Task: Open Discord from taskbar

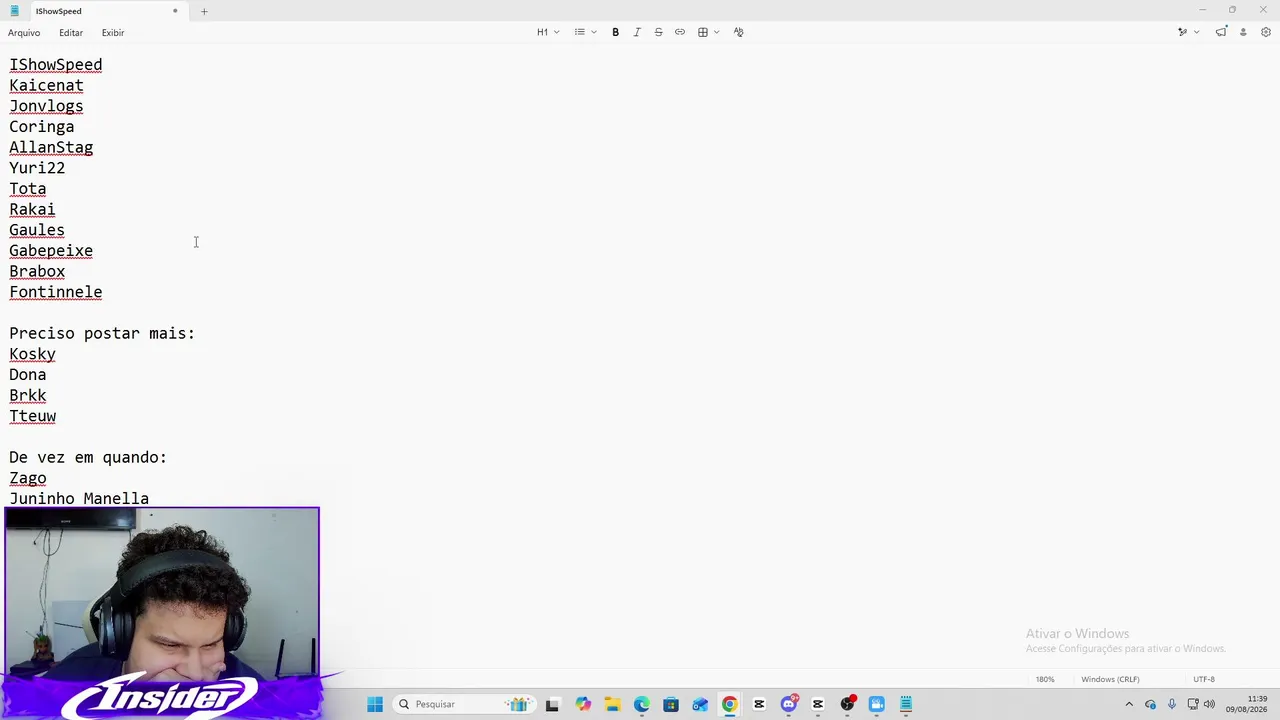Action: pyautogui.click(x=789, y=704)
